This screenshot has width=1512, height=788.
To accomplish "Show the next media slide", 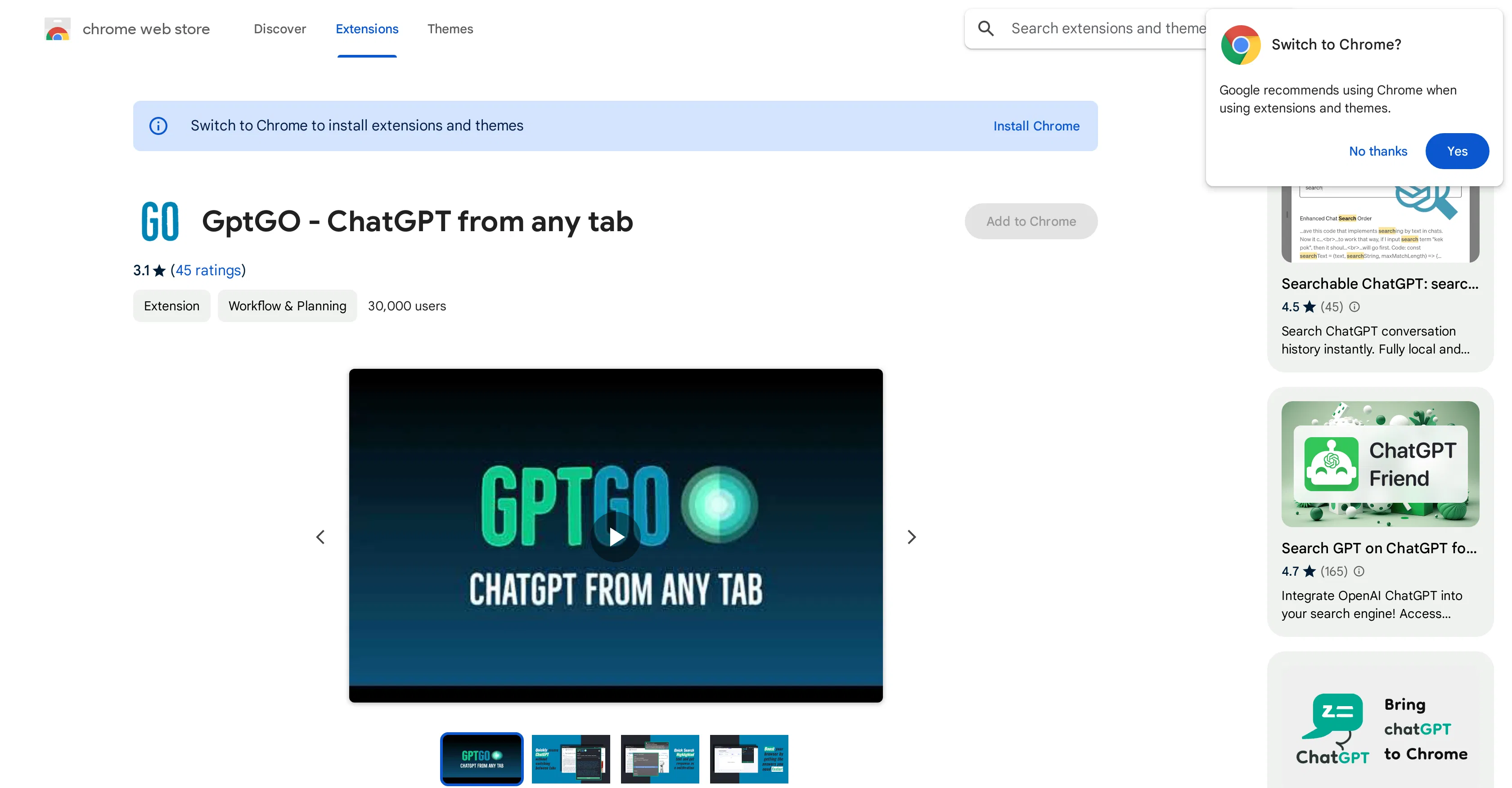I will pos(912,536).
